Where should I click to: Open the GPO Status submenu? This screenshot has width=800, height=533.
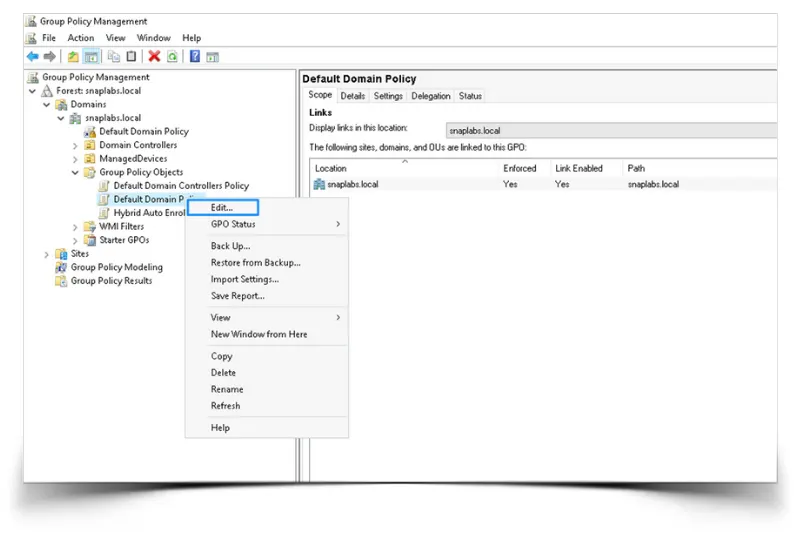click(267, 224)
